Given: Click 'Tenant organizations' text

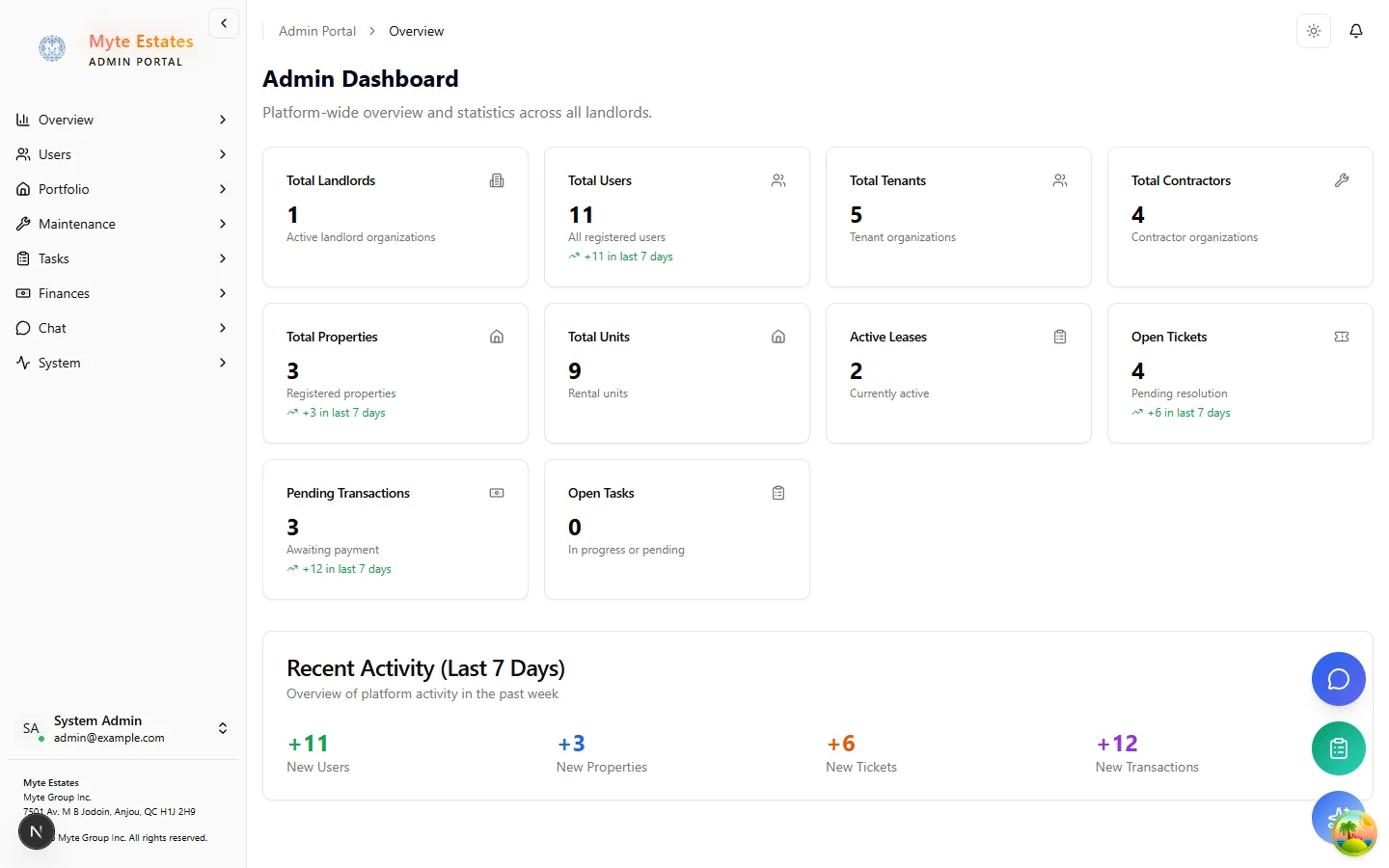Looking at the screenshot, I should (x=903, y=237).
